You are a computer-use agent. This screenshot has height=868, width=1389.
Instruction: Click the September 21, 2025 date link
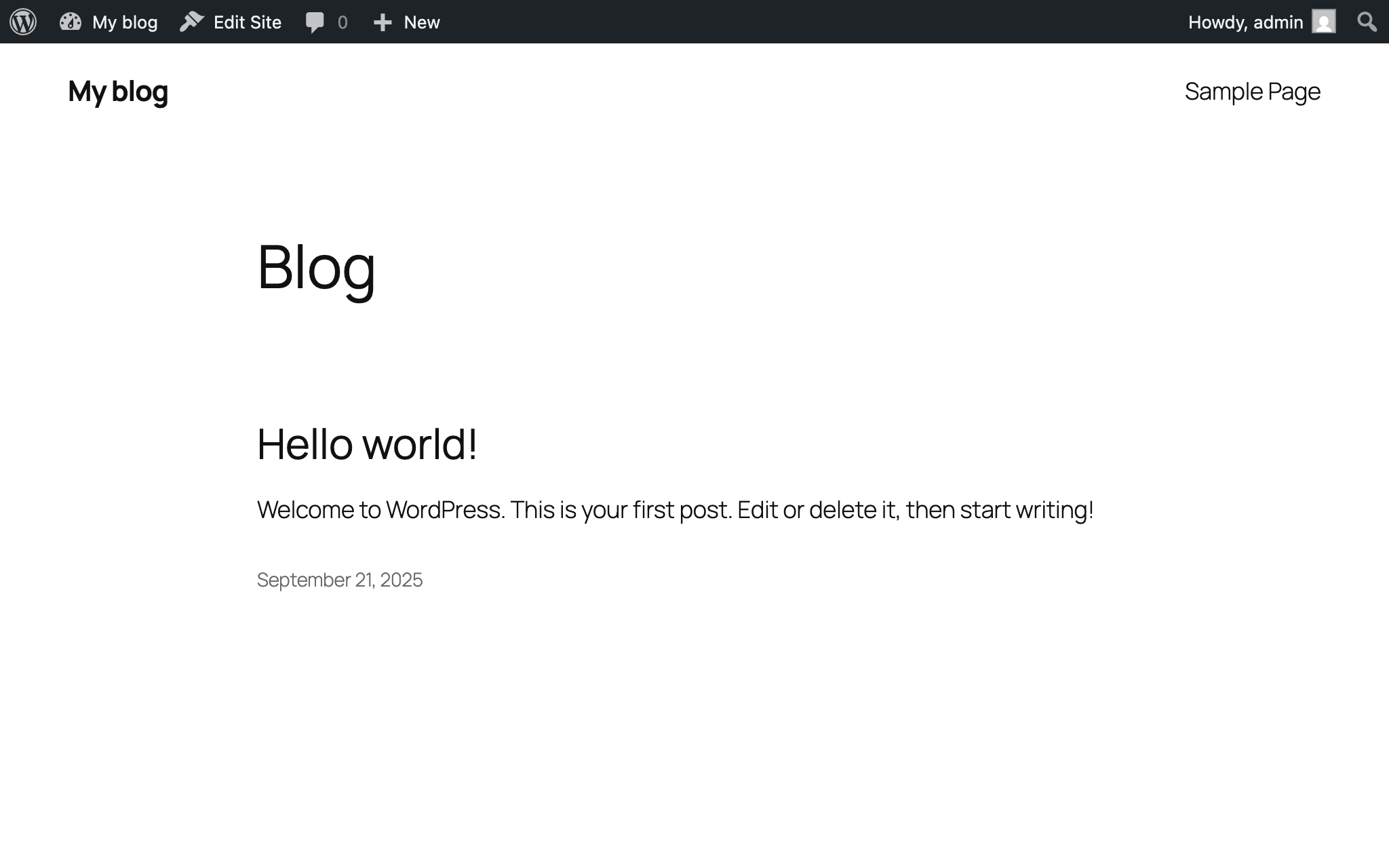click(339, 580)
